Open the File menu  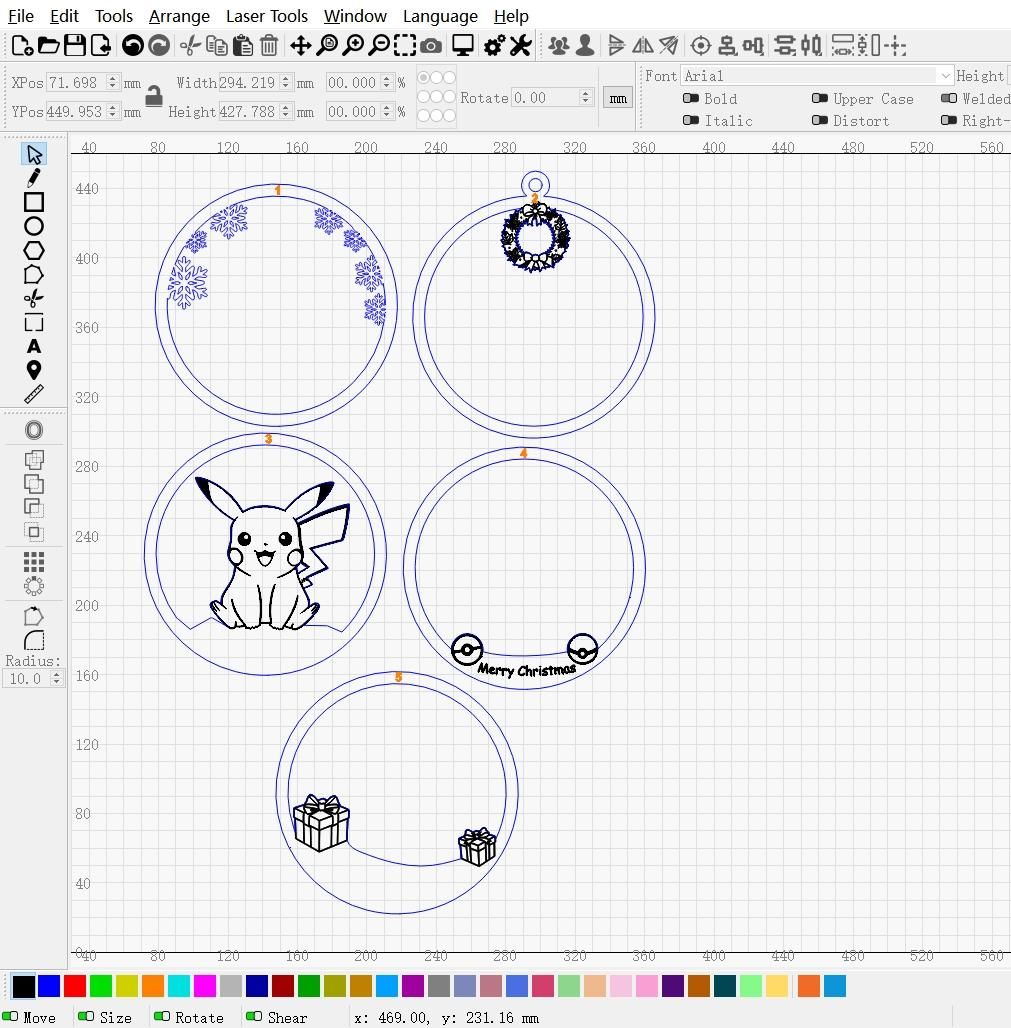tap(20, 16)
